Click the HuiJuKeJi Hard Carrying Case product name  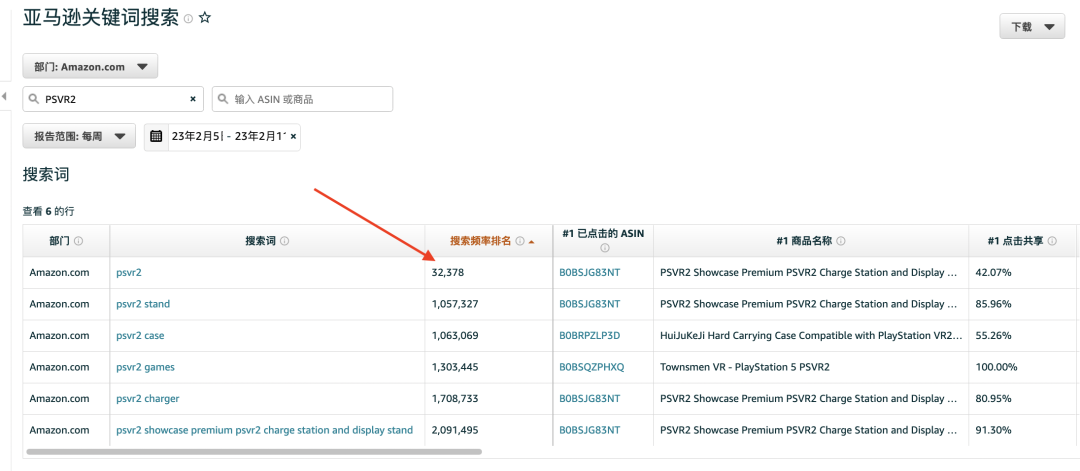[810, 335]
